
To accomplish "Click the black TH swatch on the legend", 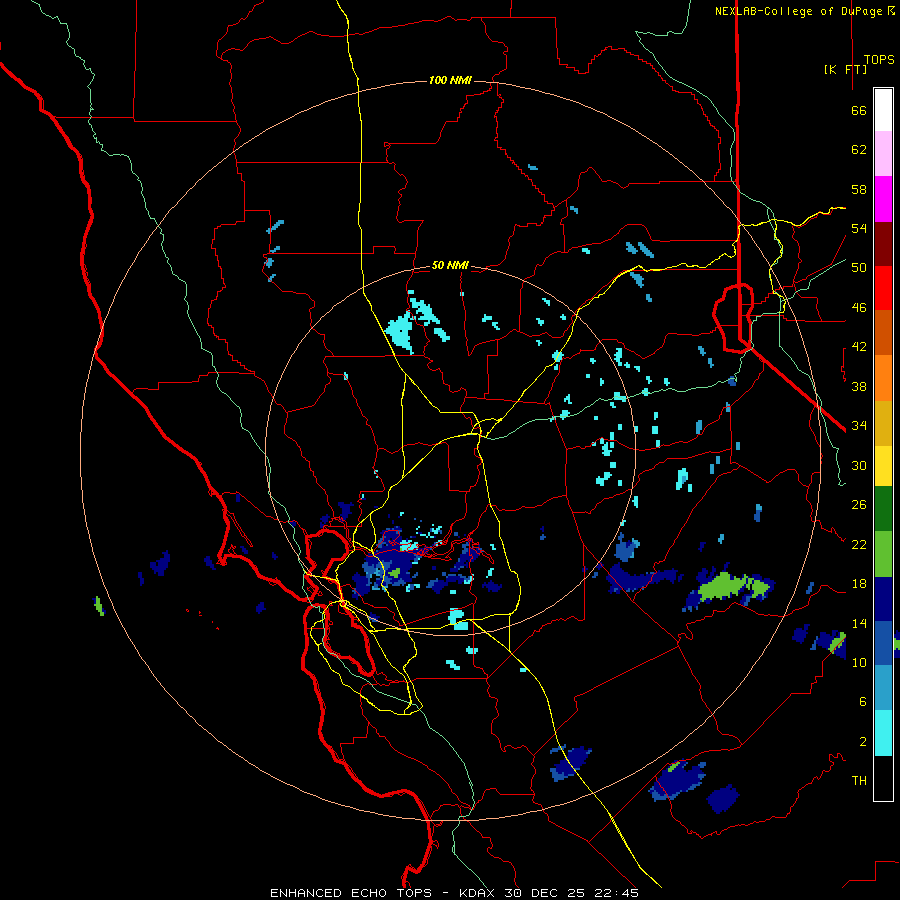I will 883,778.
